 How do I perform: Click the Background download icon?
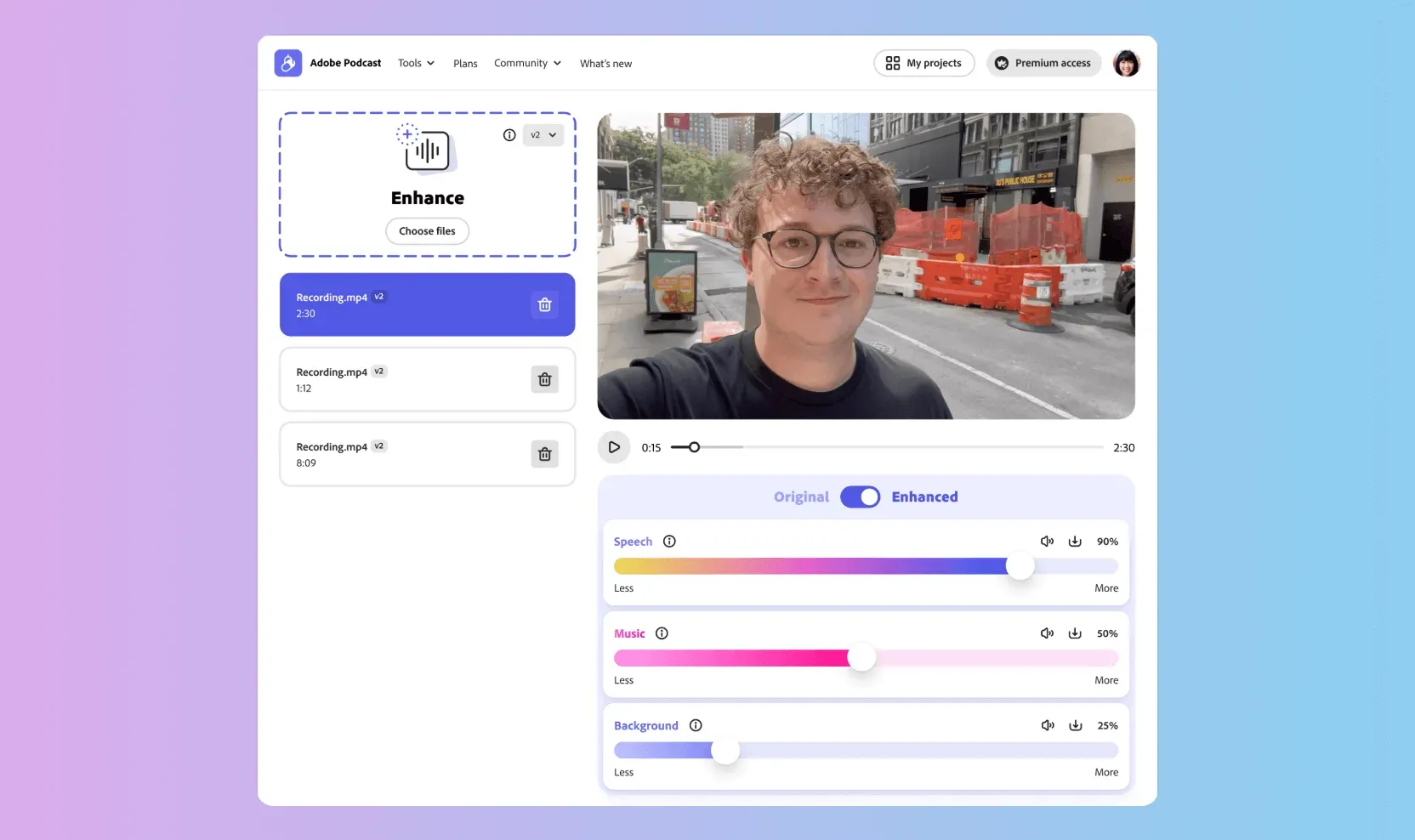click(x=1075, y=725)
